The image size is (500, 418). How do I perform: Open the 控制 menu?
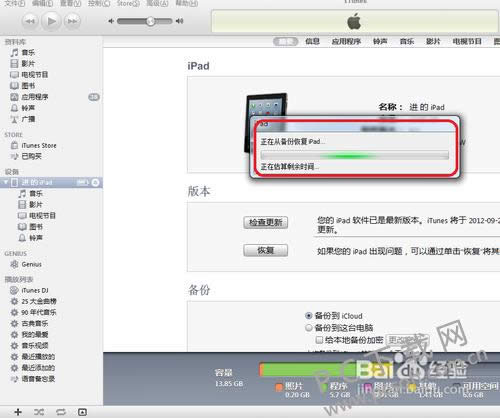(99, 3)
